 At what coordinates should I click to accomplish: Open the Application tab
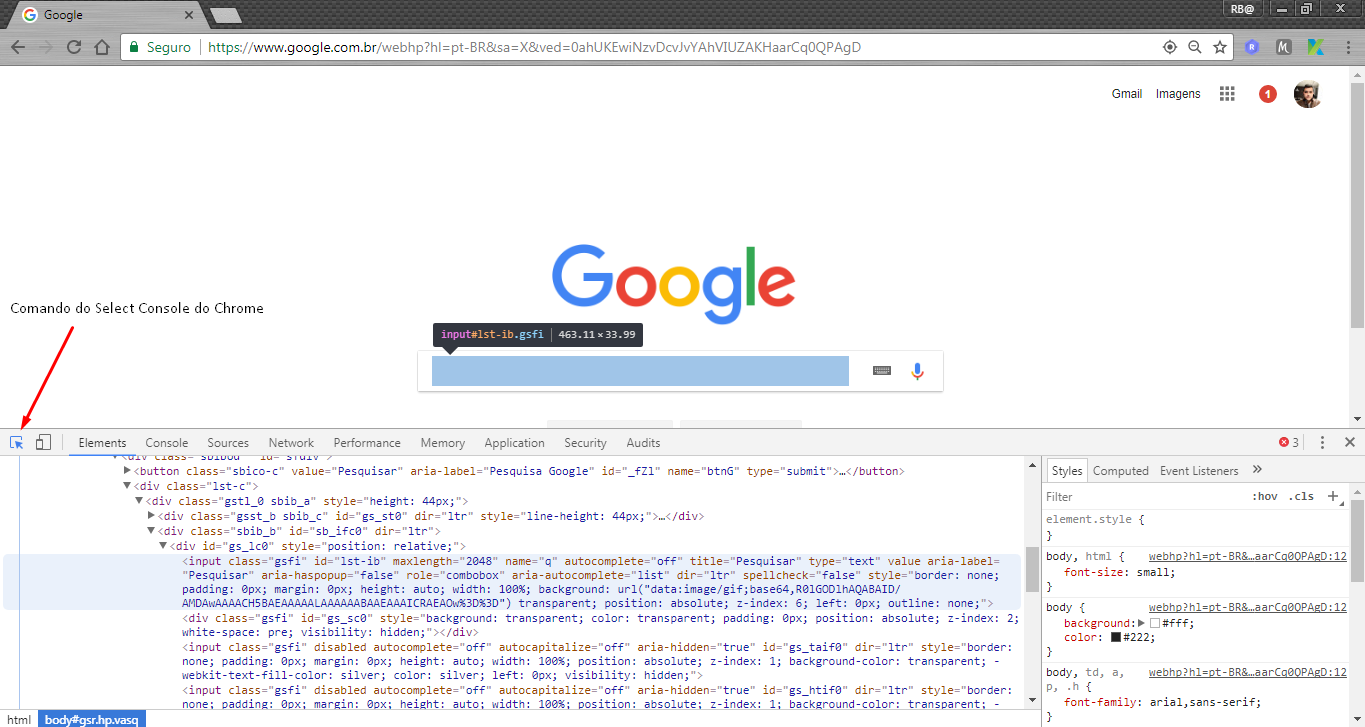pyautogui.click(x=514, y=443)
